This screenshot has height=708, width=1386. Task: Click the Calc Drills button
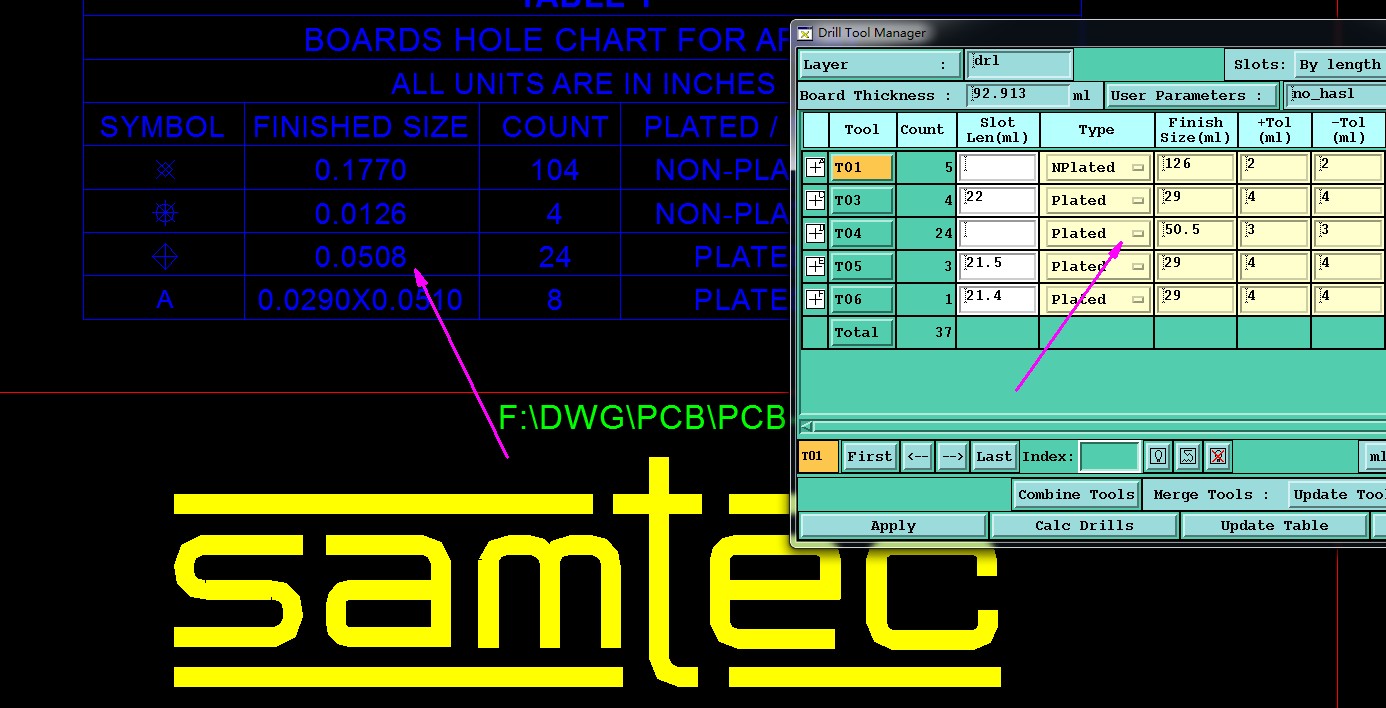[1084, 525]
